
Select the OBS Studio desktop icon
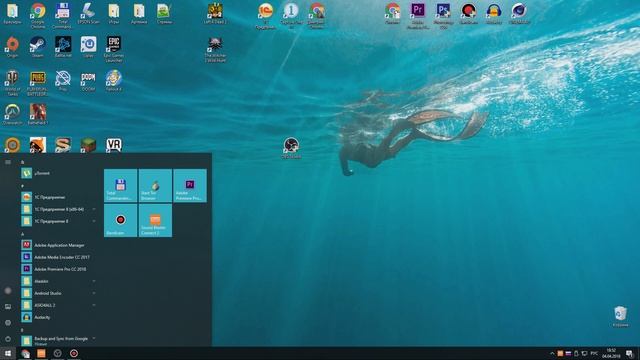click(291, 147)
